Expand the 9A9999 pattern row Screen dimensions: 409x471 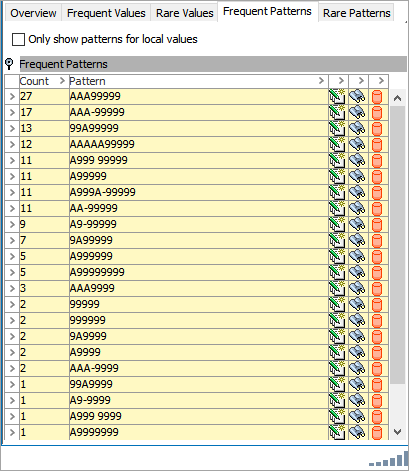coord(12,337)
